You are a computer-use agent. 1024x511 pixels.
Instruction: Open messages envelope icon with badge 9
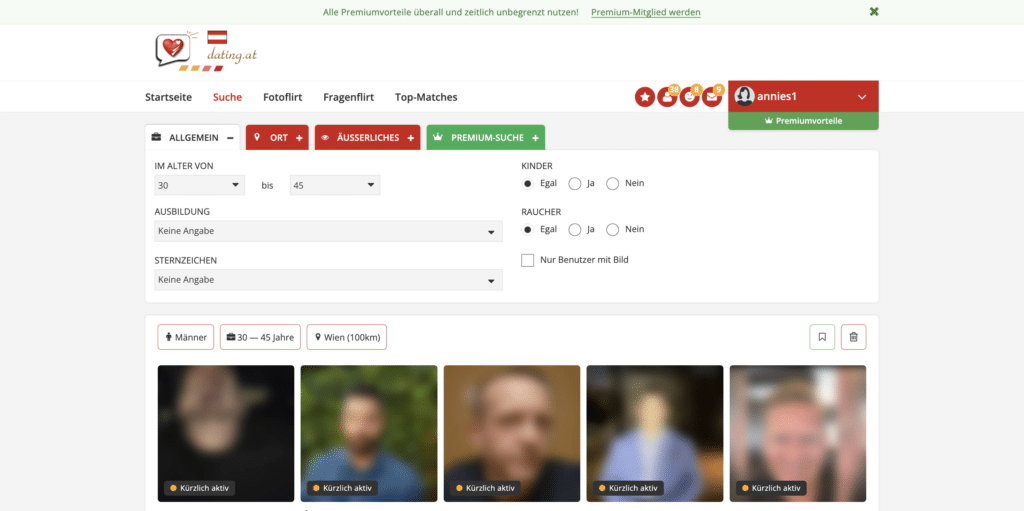pyautogui.click(x=711, y=97)
